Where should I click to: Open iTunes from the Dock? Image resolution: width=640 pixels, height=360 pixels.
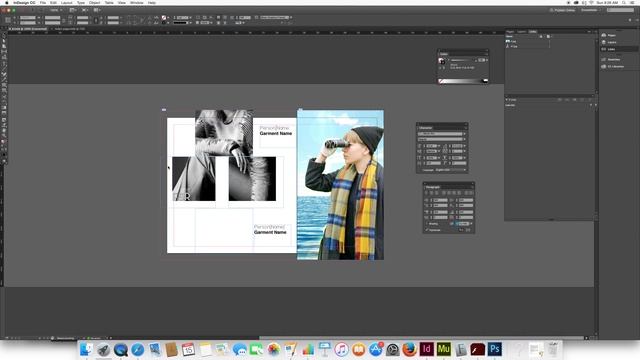tap(341, 349)
